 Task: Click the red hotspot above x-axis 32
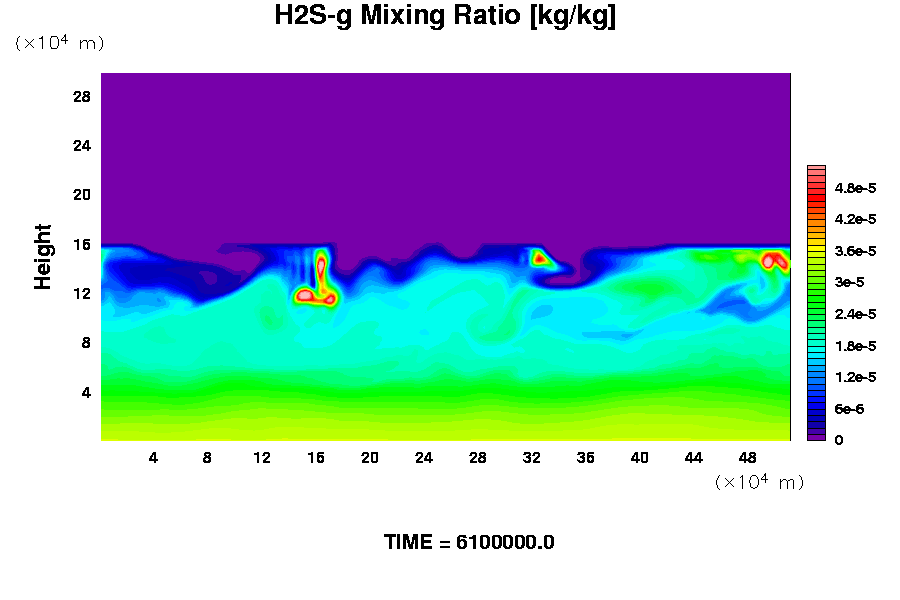pos(540,258)
